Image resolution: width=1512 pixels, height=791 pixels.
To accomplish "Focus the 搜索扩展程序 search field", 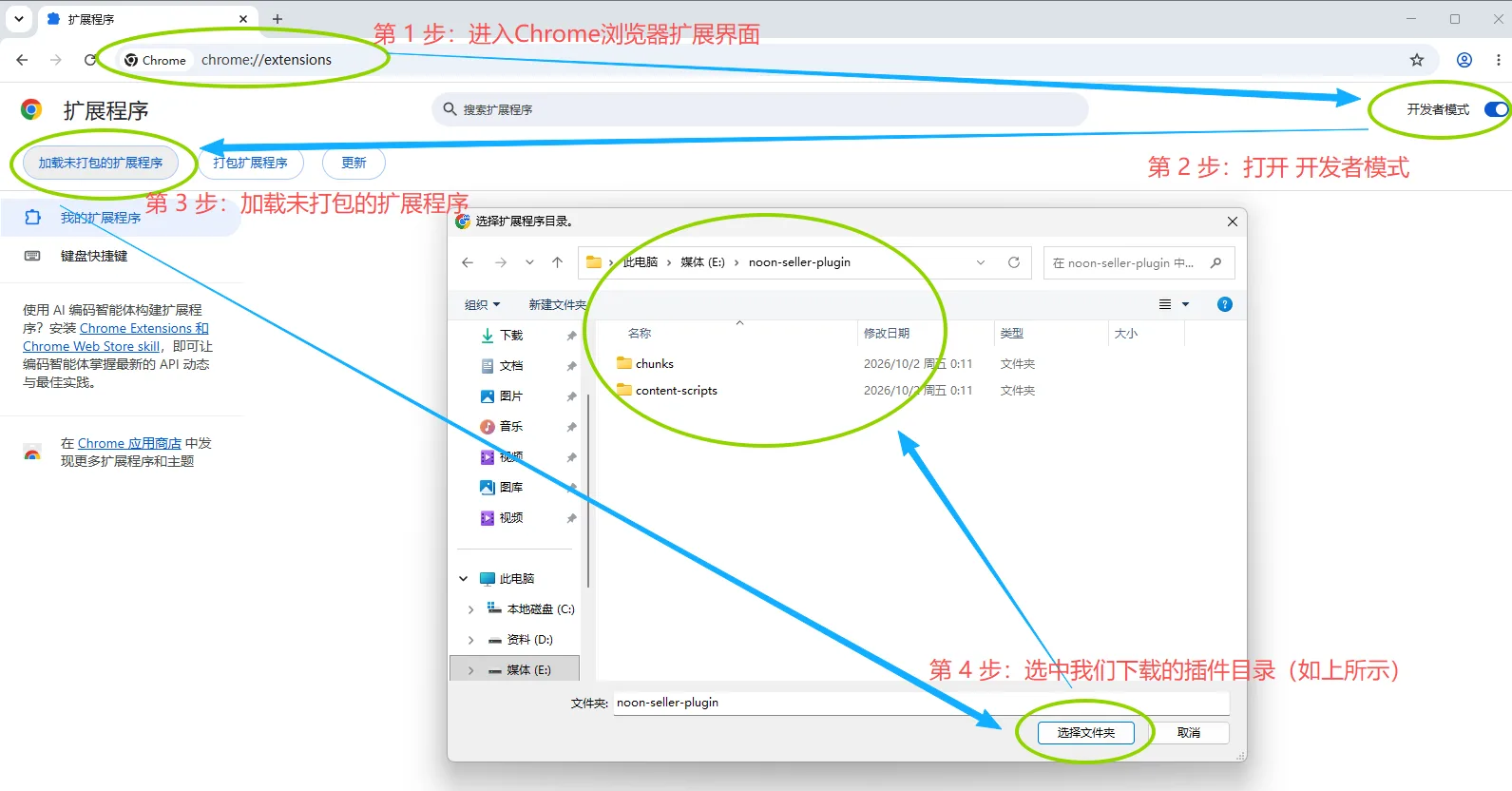I will pos(760,109).
